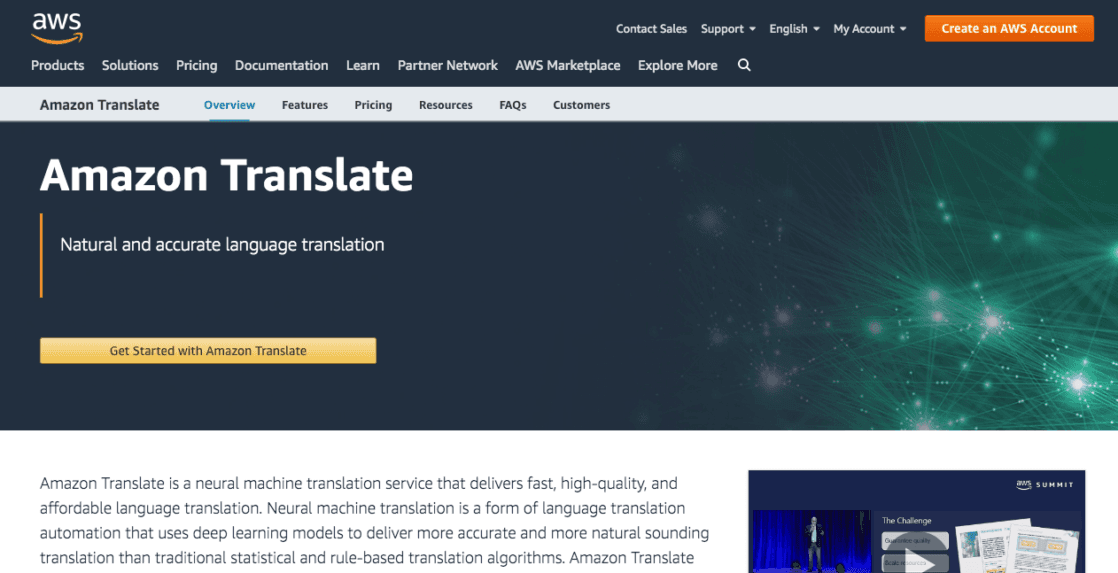Screen dimensions: 1118x573
Task: Click the 'Amazon Translate' hero heading
Action: point(227,175)
